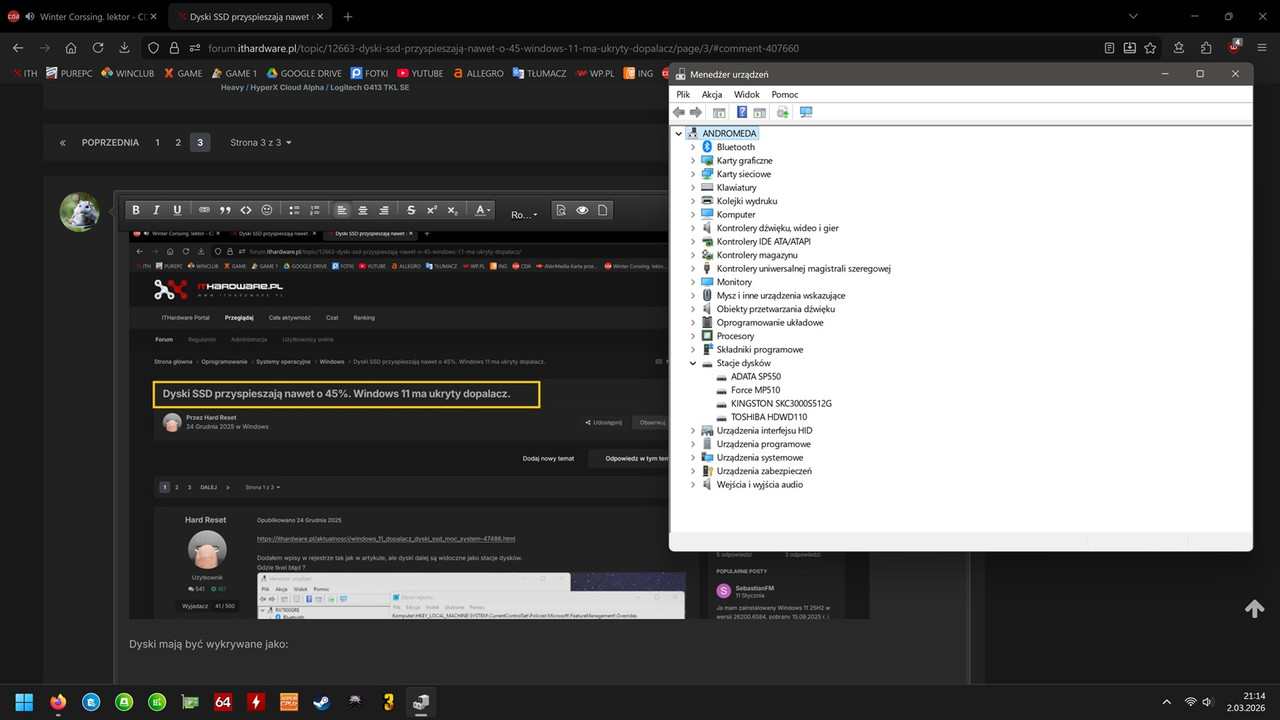Open the Strona 3 z 3 page dropdown
1280x720 pixels.
(x=261, y=143)
